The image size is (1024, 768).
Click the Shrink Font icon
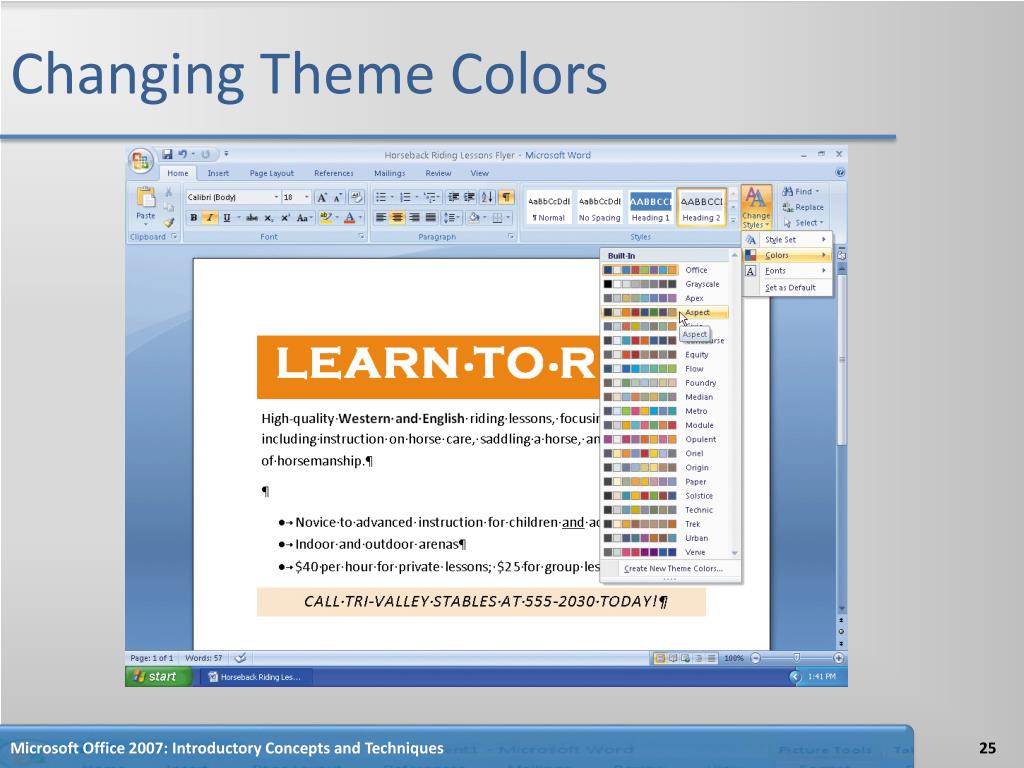(338, 197)
